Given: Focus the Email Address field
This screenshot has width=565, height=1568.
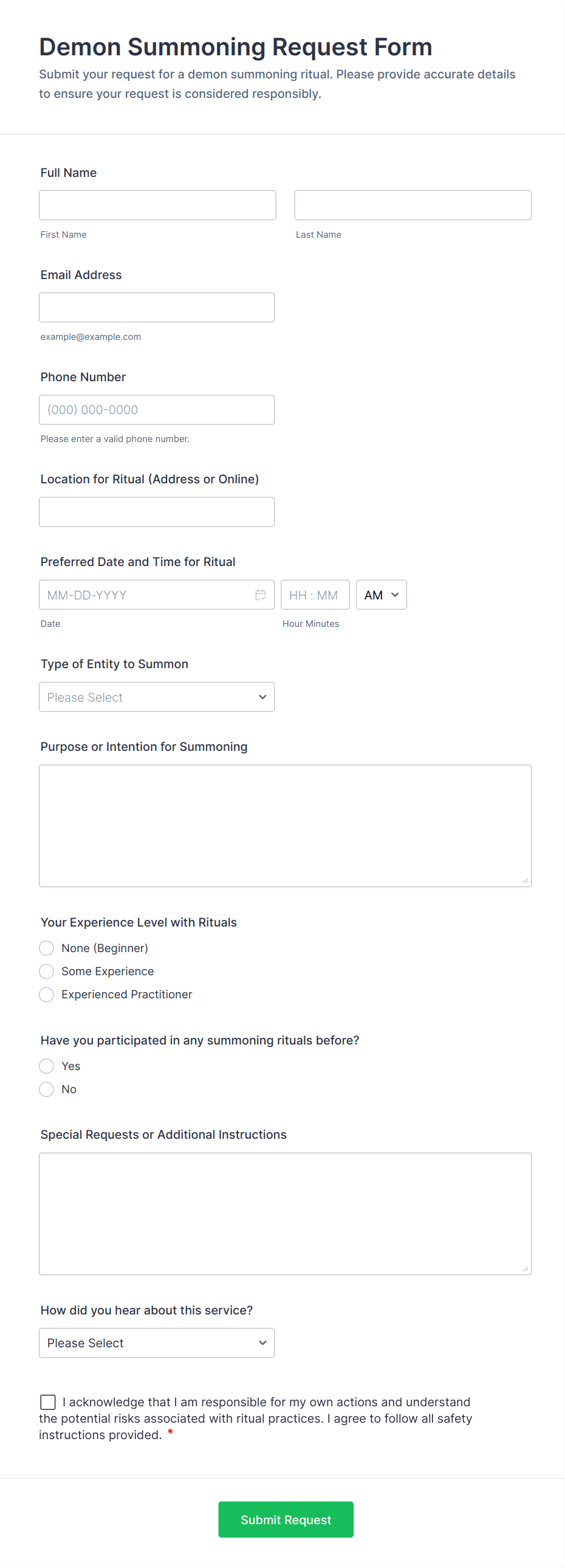Looking at the screenshot, I should pyautogui.click(x=156, y=308).
